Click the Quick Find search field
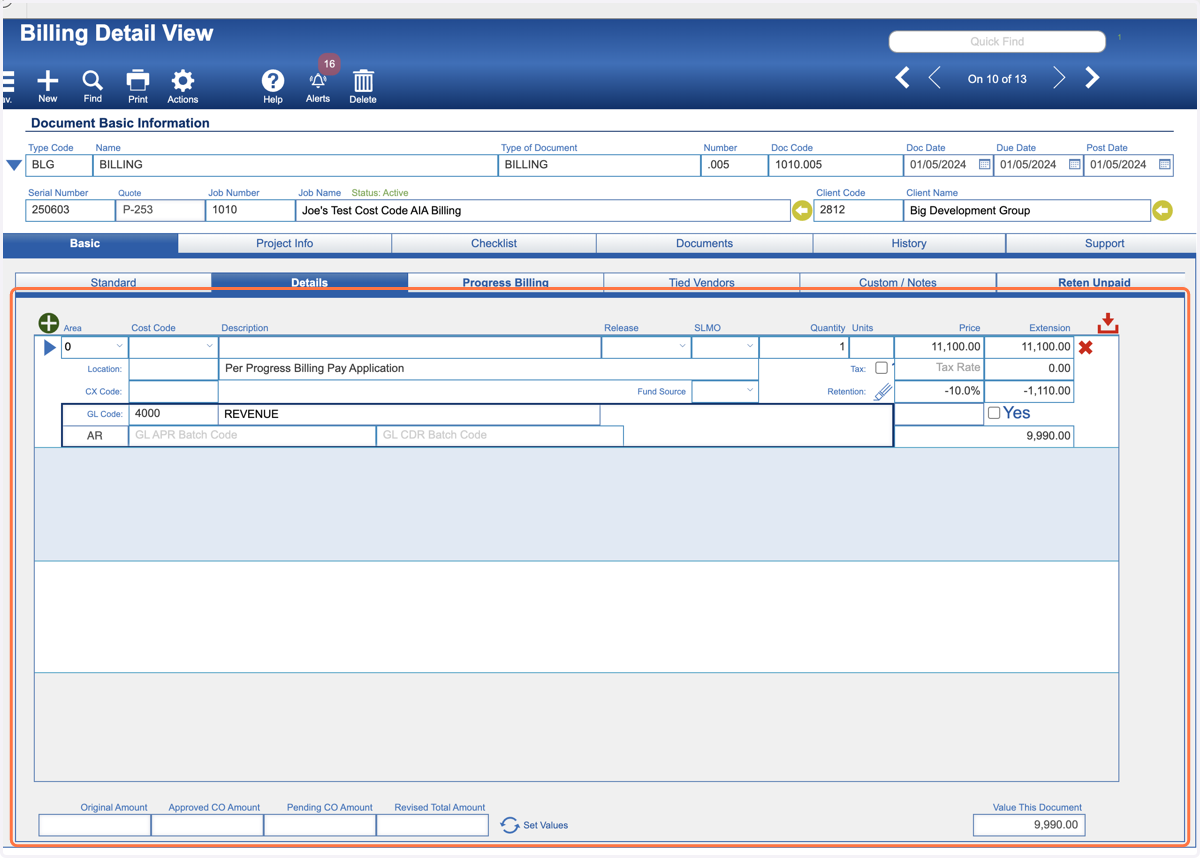This screenshot has width=1200, height=858. [x=997, y=42]
